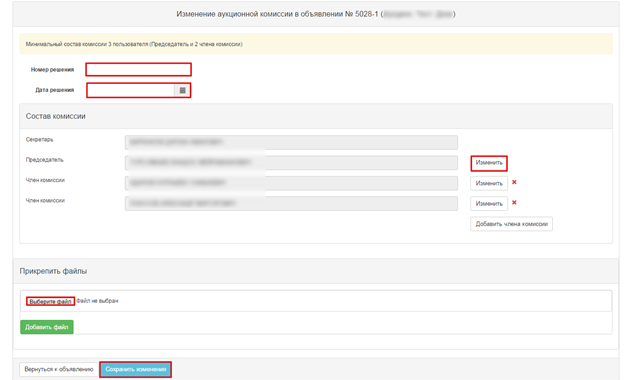Add a member via Добавить члена комиссии
The height and width of the screenshot is (380, 624).
(x=511, y=224)
